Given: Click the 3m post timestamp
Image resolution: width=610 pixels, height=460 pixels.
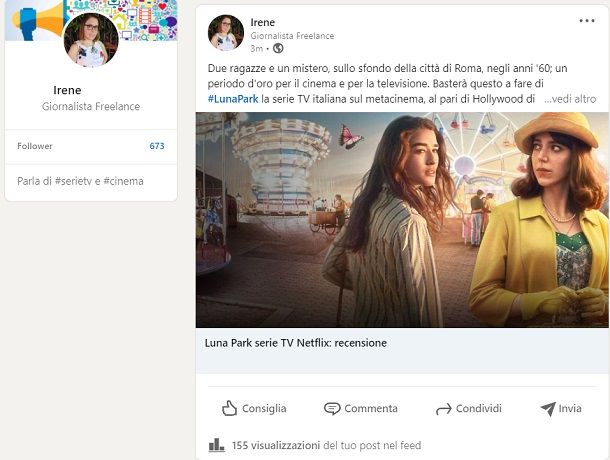Looking at the screenshot, I should coord(256,49).
